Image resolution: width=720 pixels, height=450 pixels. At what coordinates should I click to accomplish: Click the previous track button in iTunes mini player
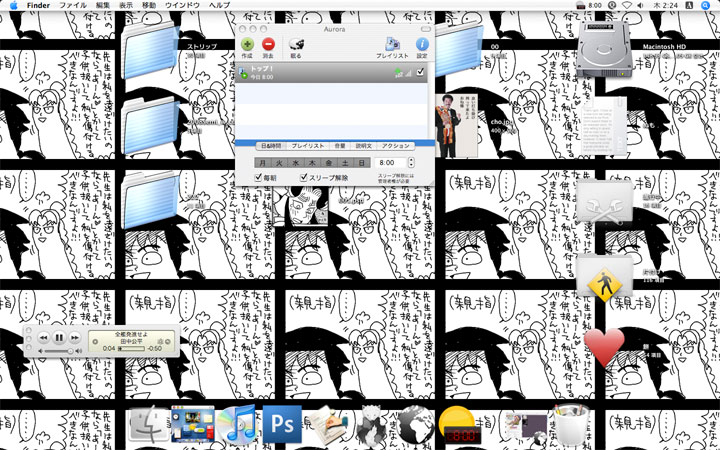point(43,338)
